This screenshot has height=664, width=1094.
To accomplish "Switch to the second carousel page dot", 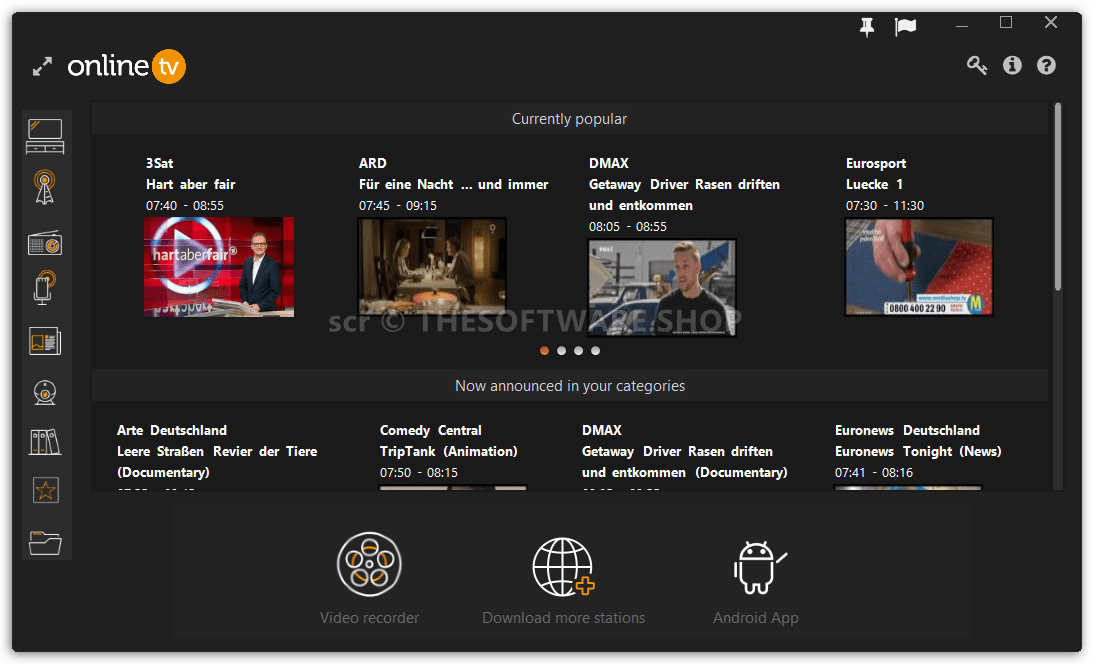I will (x=561, y=351).
